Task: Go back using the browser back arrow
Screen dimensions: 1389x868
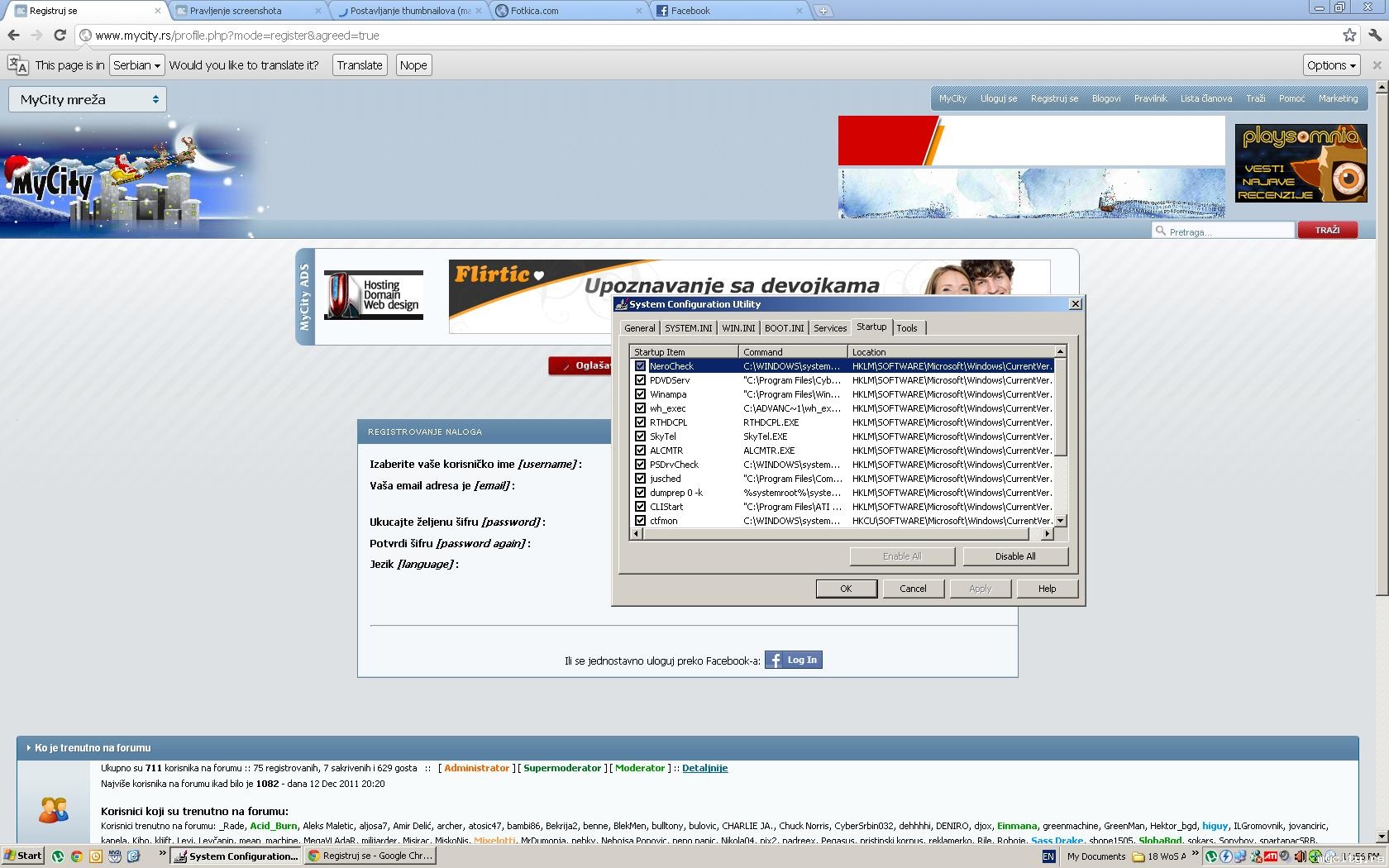Action: point(13,36)
